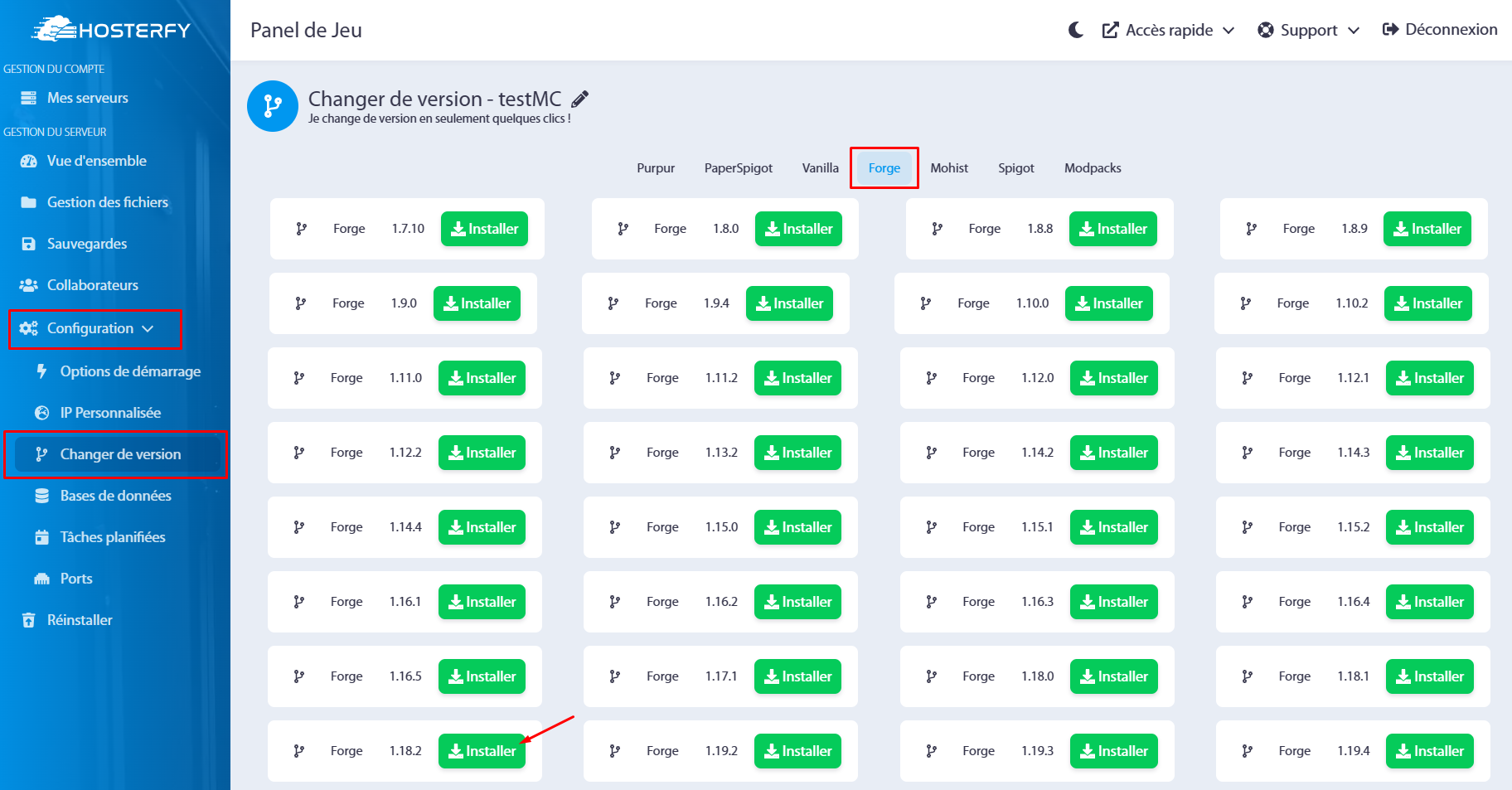Click the Déconnexion sign-out icon
This screenshot has height=790, width=1512.
(x=1390, y=29)
